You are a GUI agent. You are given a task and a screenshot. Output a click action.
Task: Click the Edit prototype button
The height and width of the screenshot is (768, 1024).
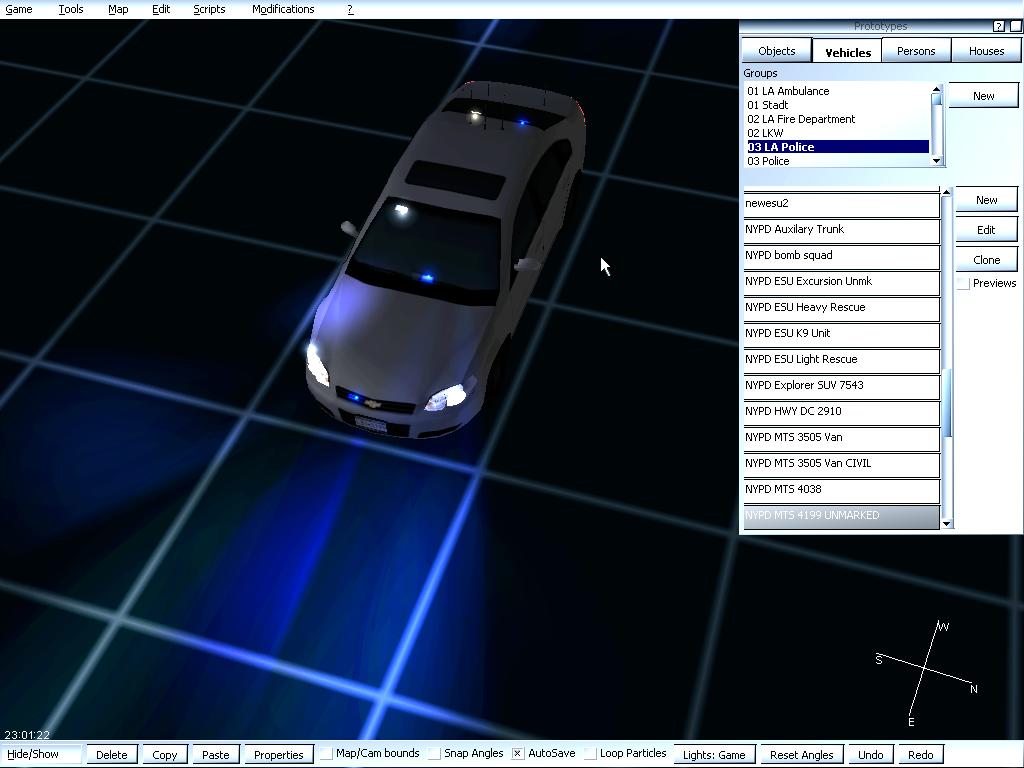pos(986,230)
